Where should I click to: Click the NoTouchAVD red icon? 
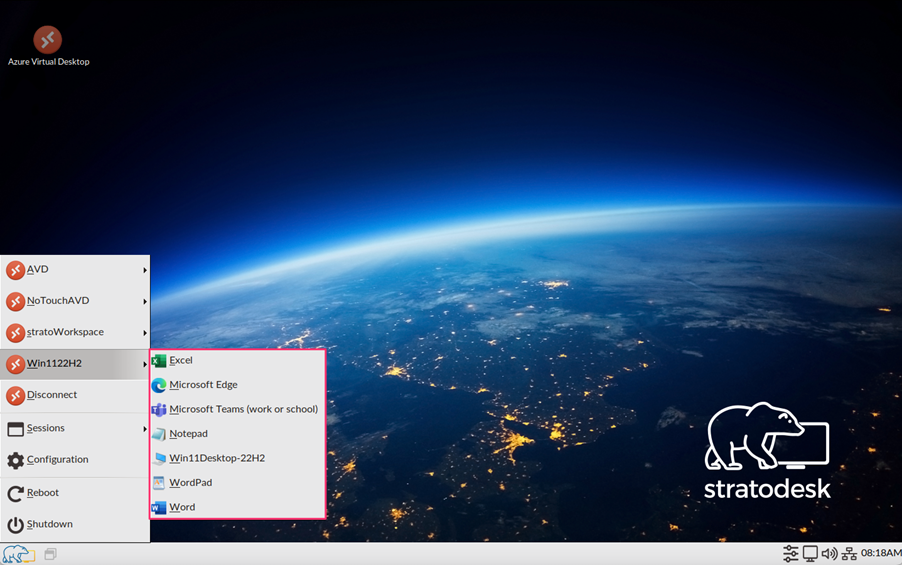pyautogui.click(x=16, y=301)
